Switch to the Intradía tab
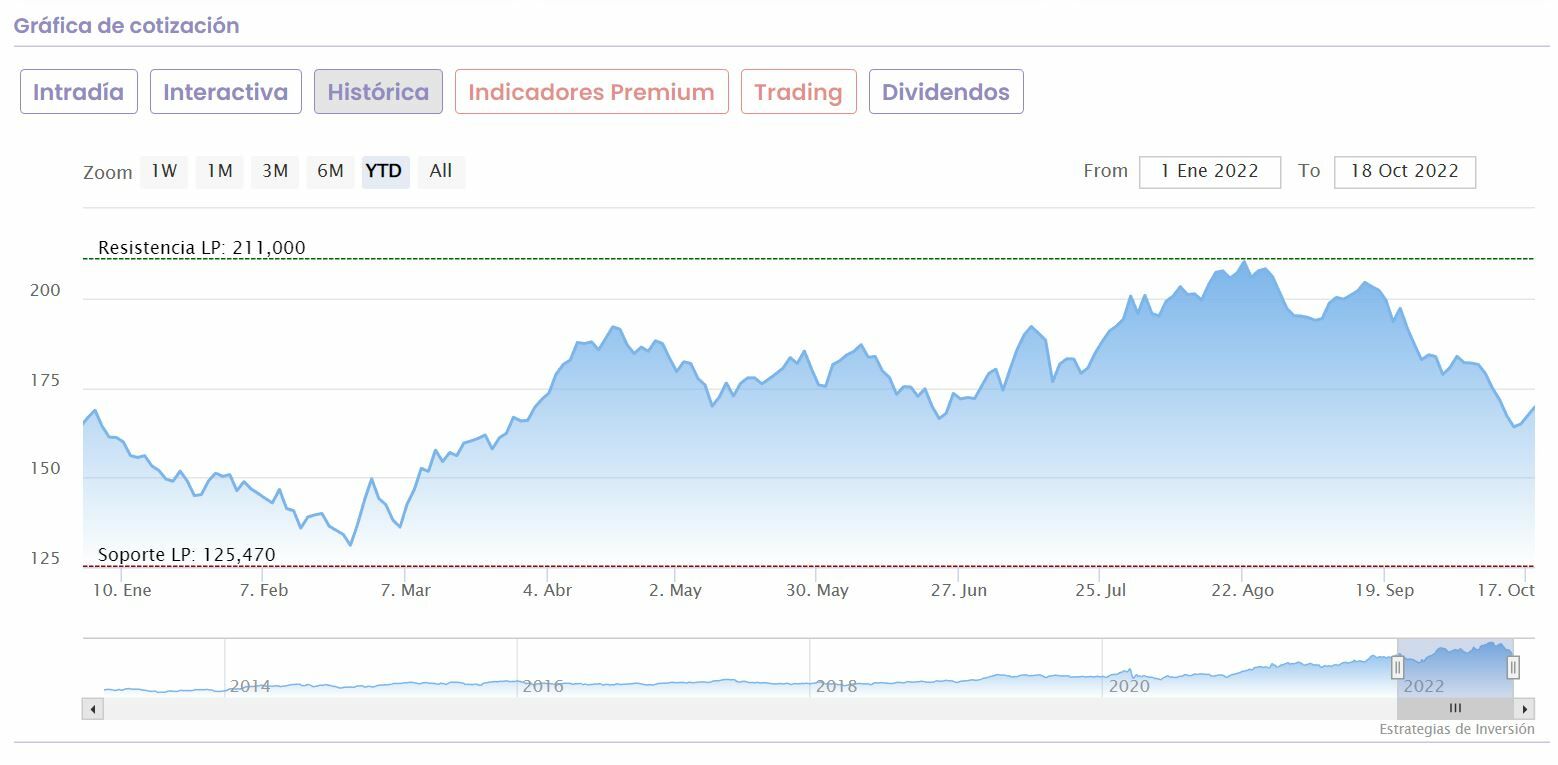 tap(79, 92)
